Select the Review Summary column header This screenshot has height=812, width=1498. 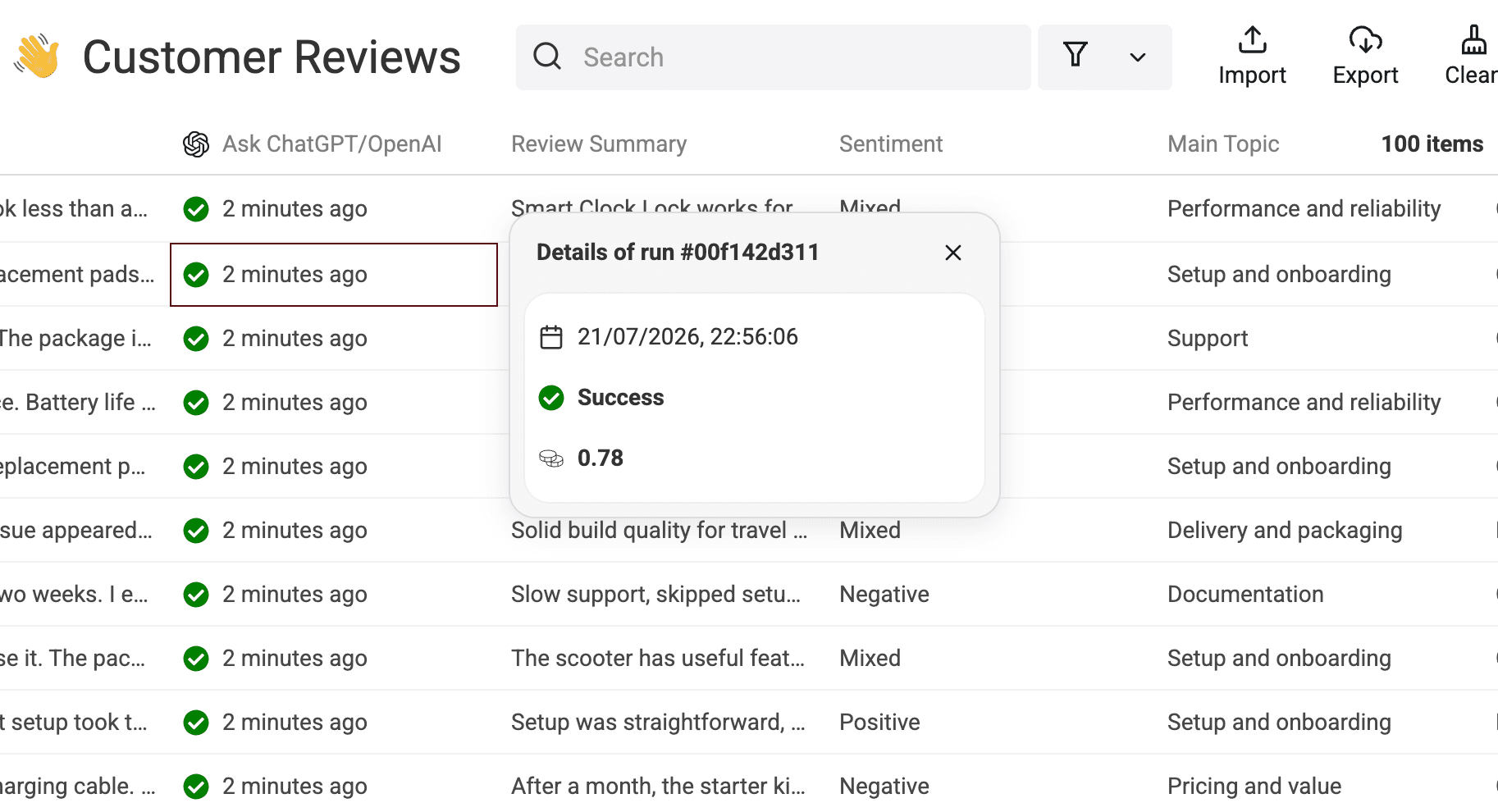point(599,144)
